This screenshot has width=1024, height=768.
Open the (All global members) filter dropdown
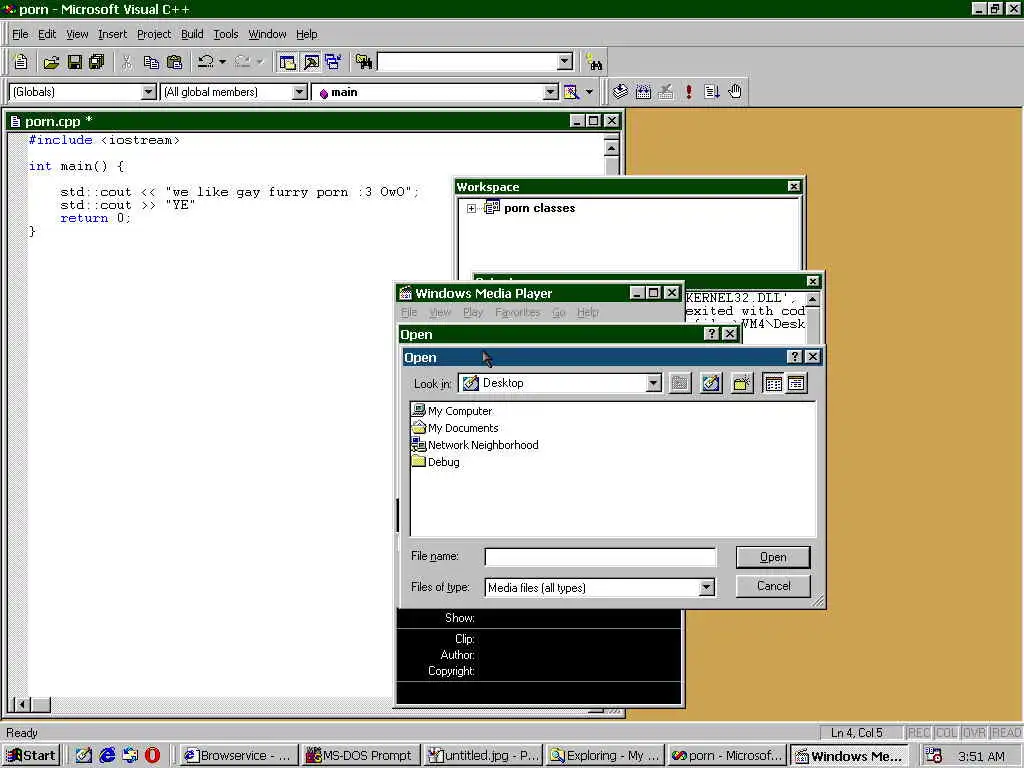(x=299, y=92)
